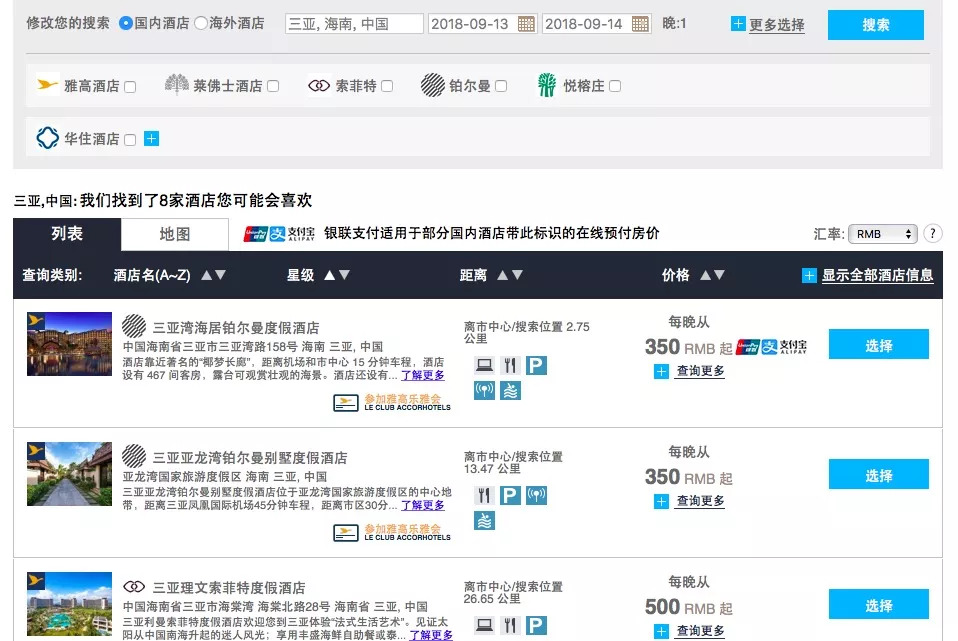This screenshot has height=641, width=958.
Task: Click parking icon for 三亚亚龙湾铂尔曼别墅度假酒店
Action: point(510,495)
